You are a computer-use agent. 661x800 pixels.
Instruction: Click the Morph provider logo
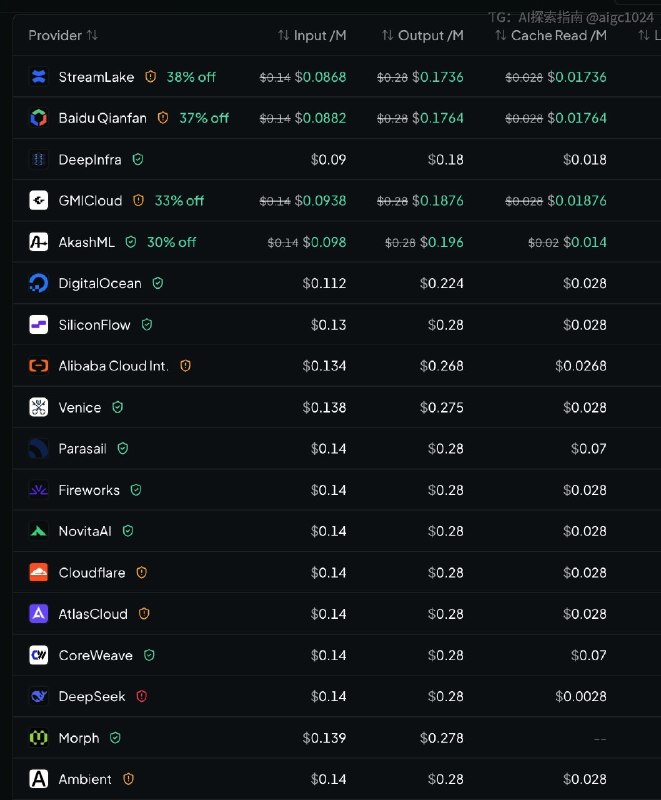tap(39, 738)
